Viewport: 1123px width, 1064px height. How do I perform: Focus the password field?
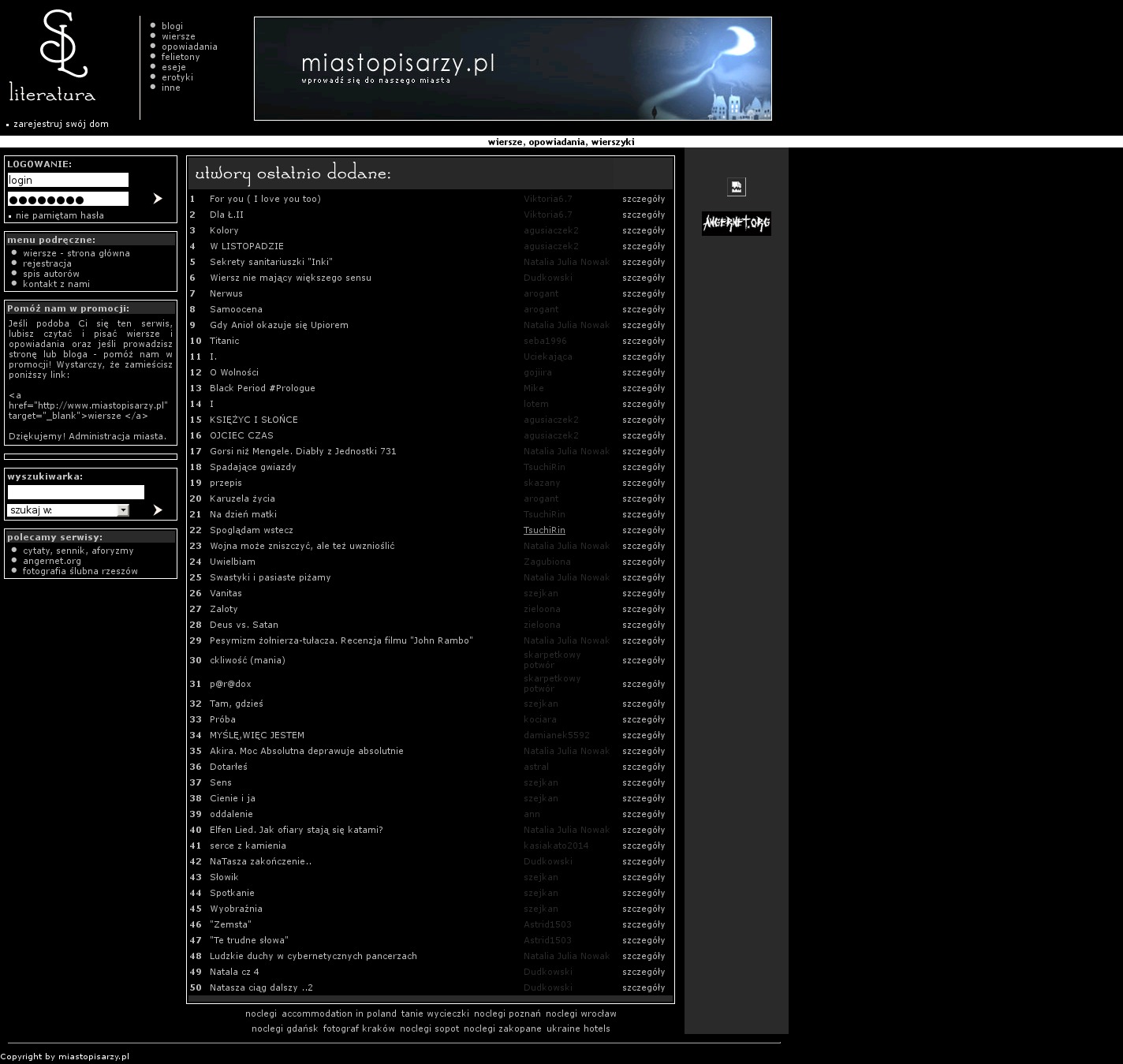(68, 199)
